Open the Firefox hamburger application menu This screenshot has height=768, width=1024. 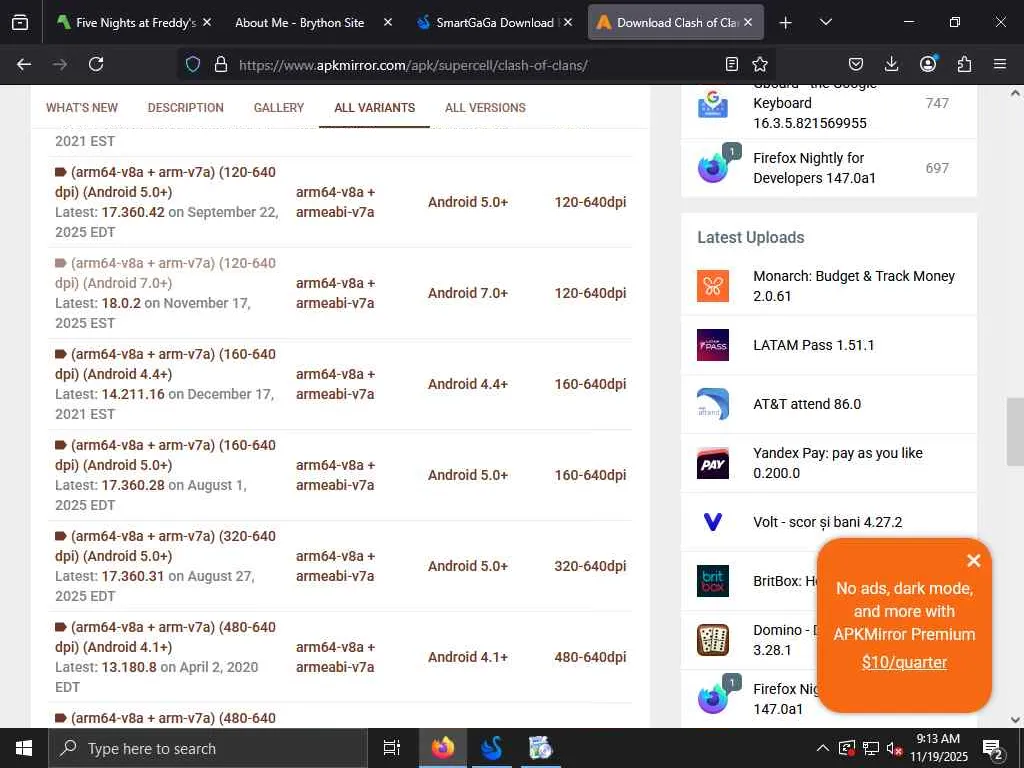pyautogui.click(x=999, y=64)
